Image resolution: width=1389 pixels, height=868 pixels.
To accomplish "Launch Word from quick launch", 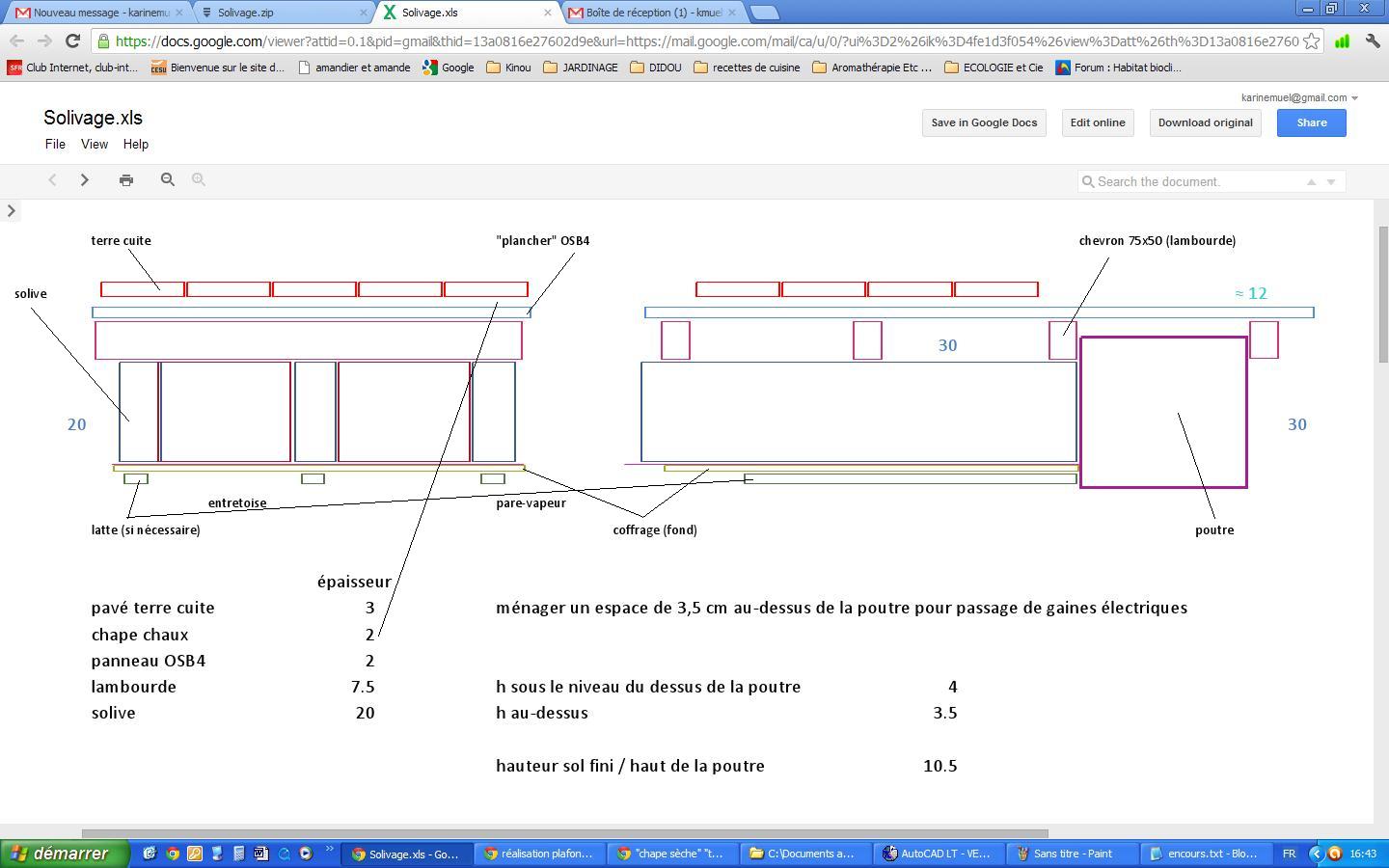I will tap(260, 854).
